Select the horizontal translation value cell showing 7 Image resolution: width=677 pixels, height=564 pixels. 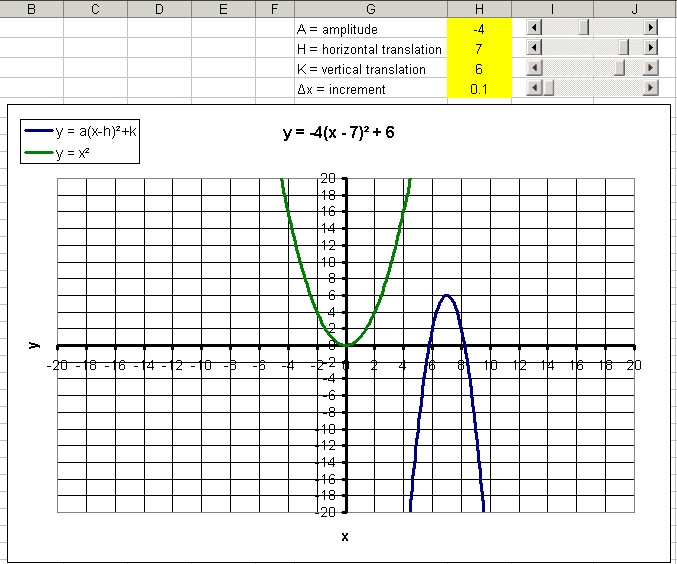coord(478,49)
